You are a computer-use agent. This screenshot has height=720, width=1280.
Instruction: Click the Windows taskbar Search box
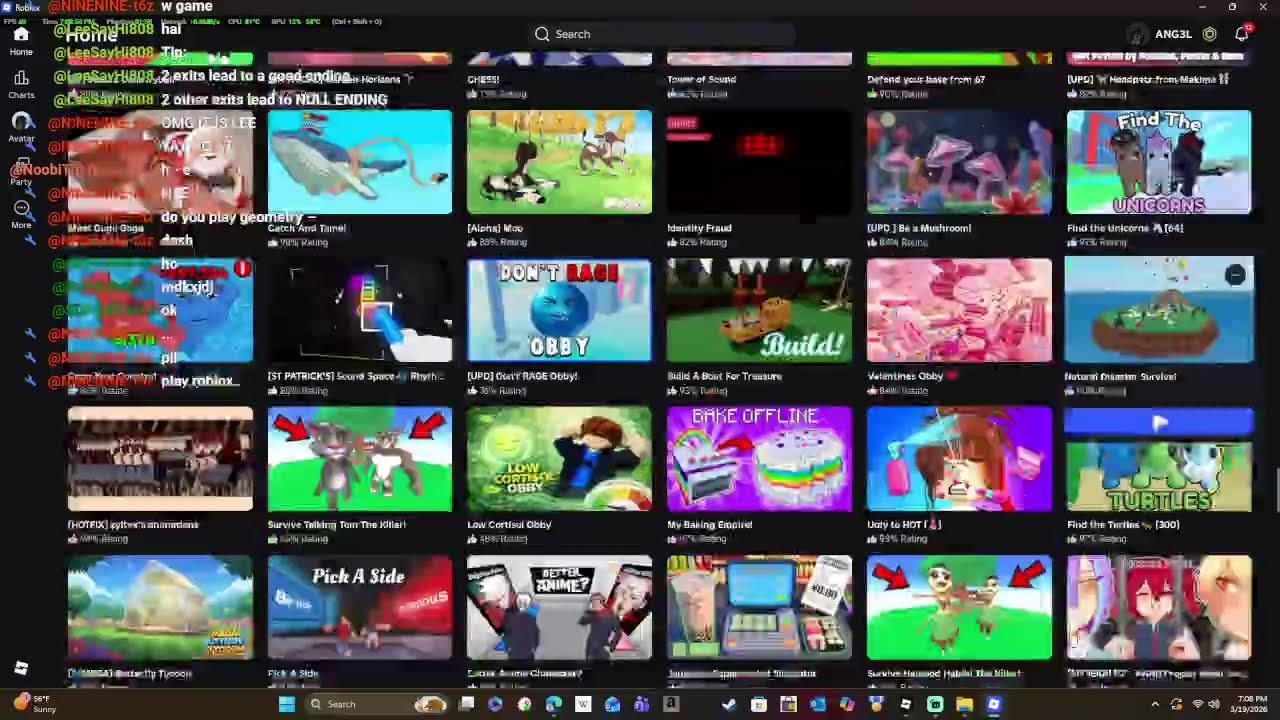[375, 704]
